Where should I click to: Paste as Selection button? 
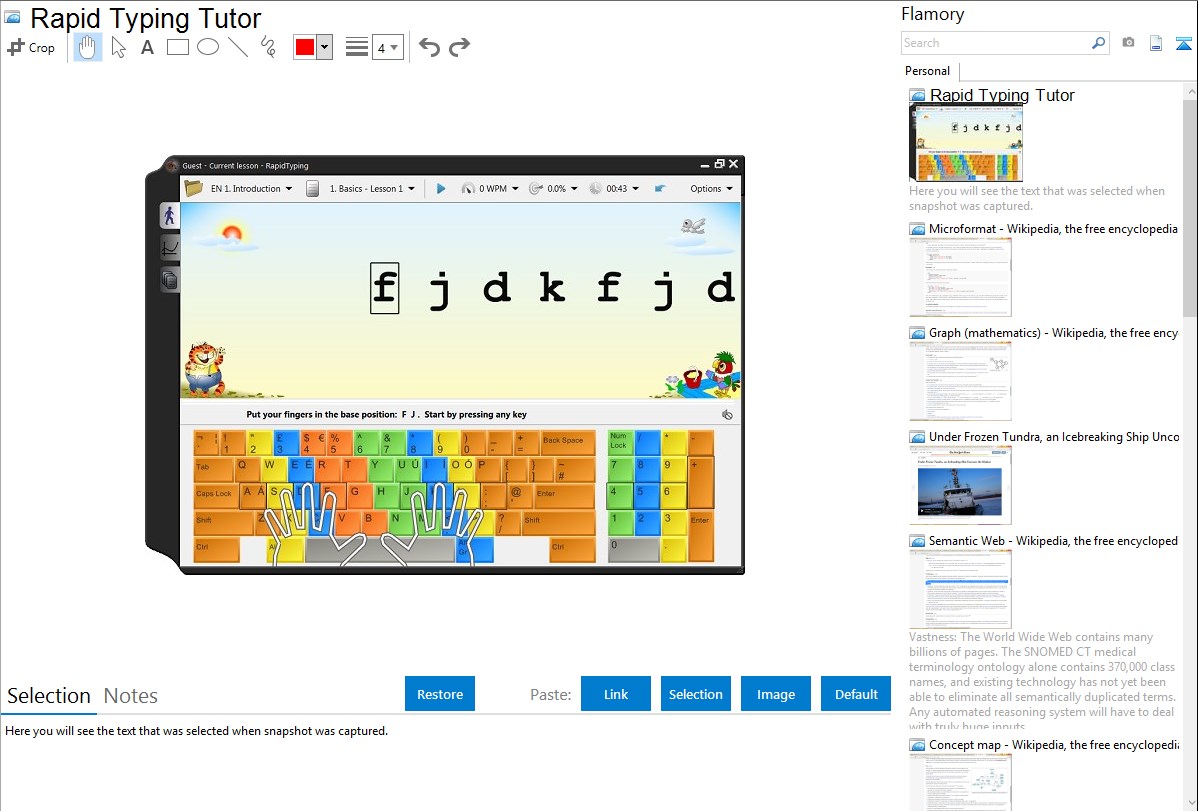pyautogui.click(x=696, y=694)
